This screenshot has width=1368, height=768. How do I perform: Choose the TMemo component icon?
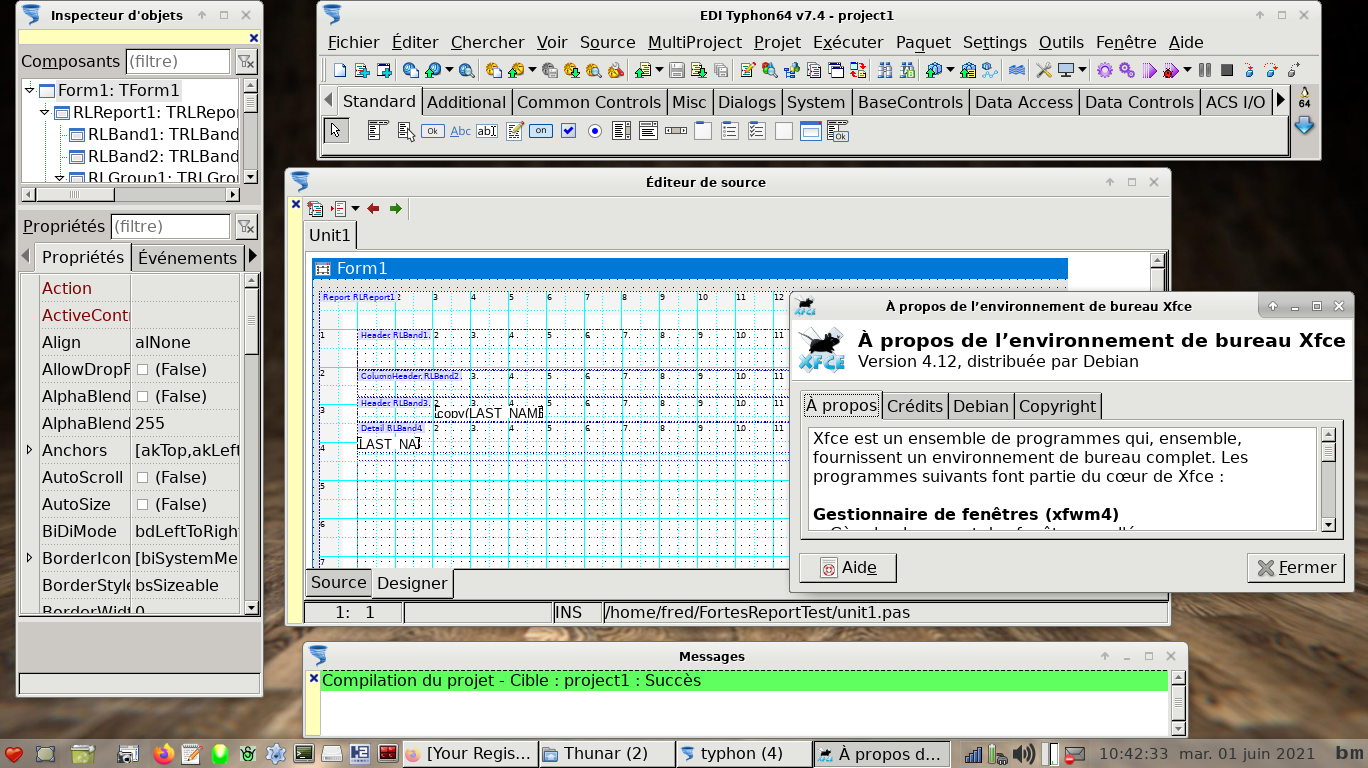514,131
